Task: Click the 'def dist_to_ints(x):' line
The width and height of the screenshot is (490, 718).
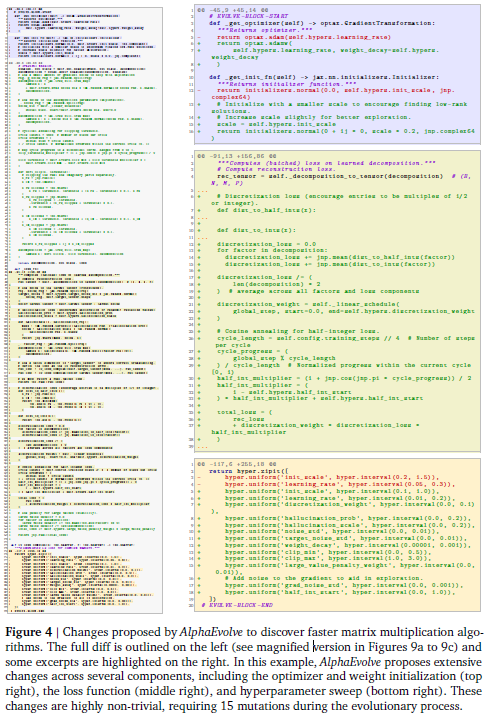Action: (256, 230)
